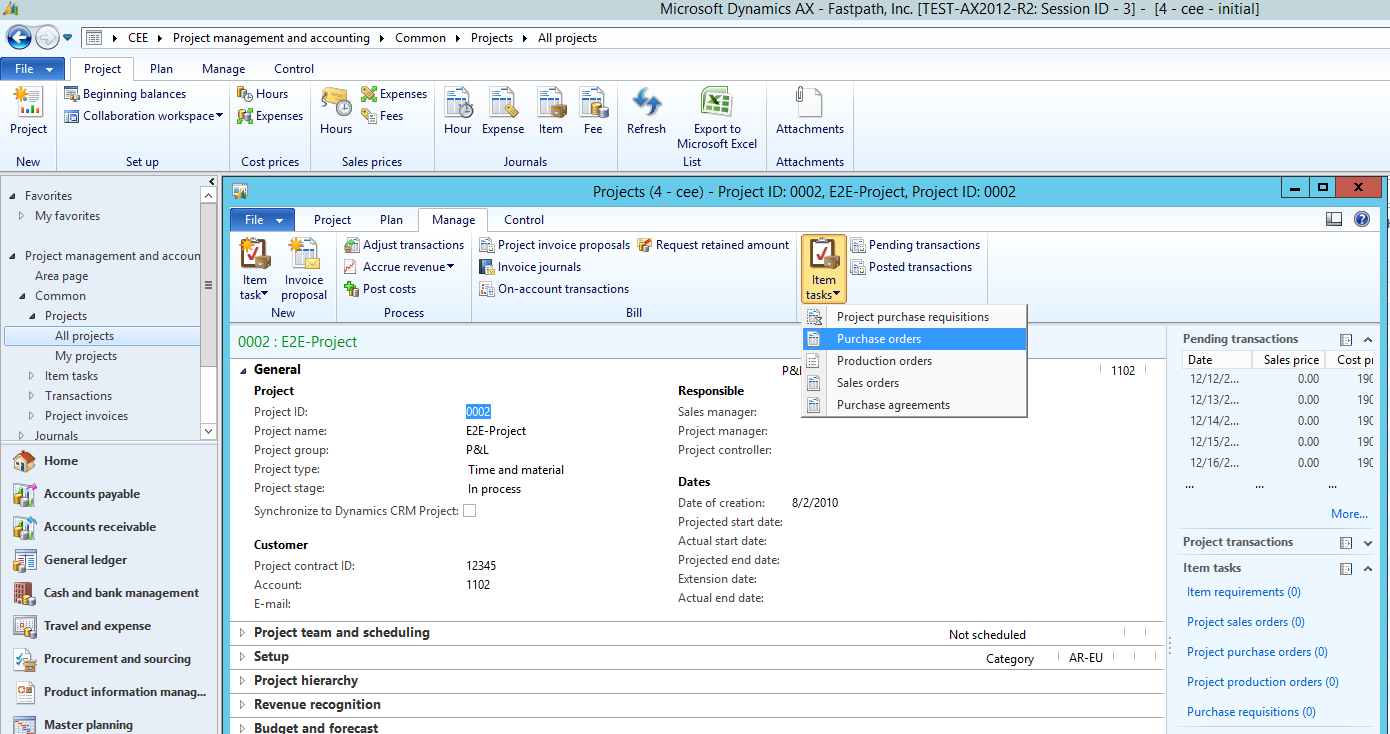
Task: Open the Item journal icon
Action: pyautogui.click(x=551, y=111)
